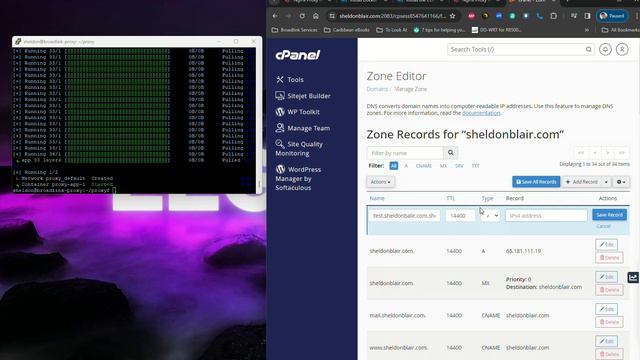Screen dimensions: 640x360
Task: Click the phone extension icon in the toolbar
Action: tap(540, 16)
